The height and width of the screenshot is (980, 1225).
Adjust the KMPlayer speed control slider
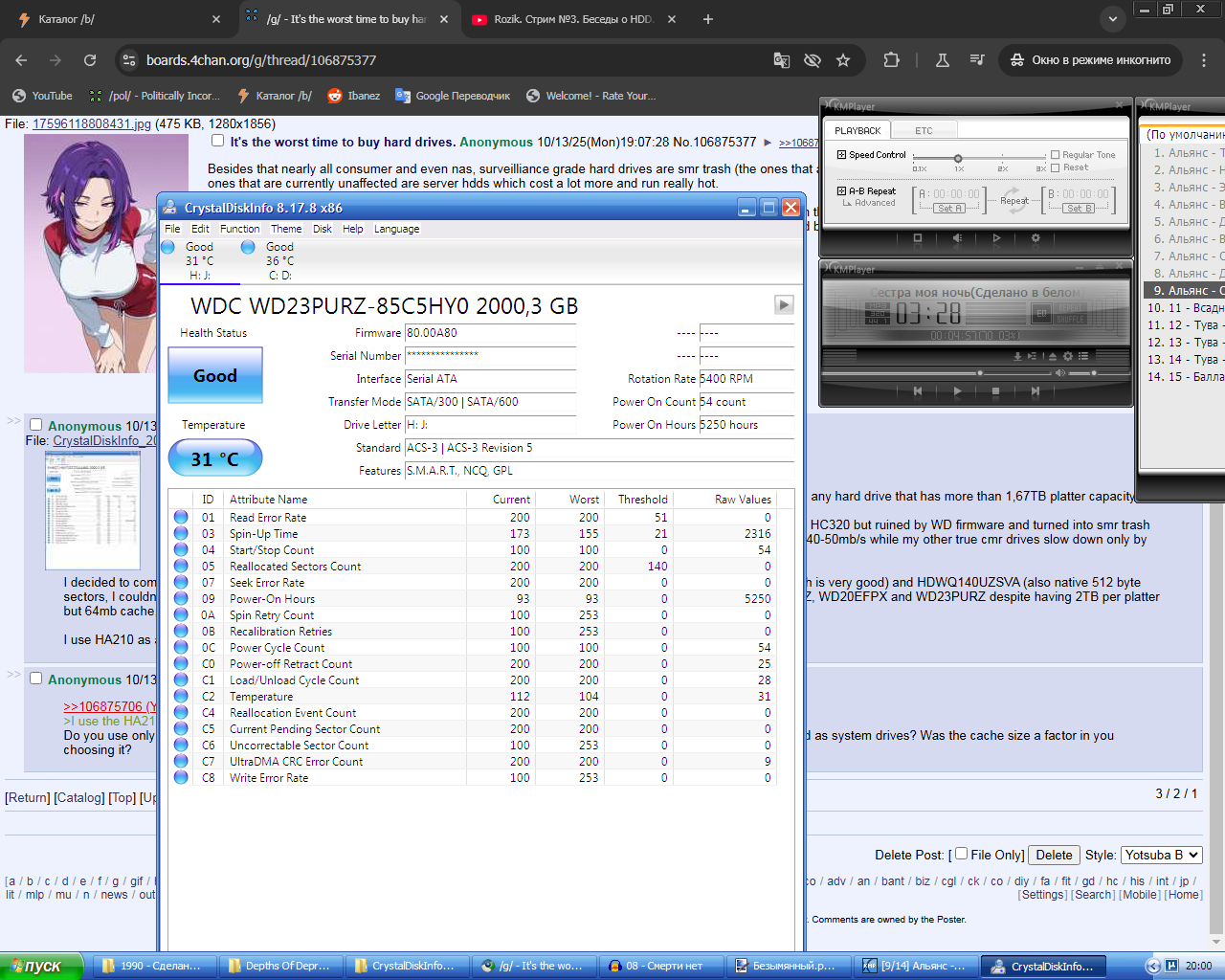coord(958,158)
